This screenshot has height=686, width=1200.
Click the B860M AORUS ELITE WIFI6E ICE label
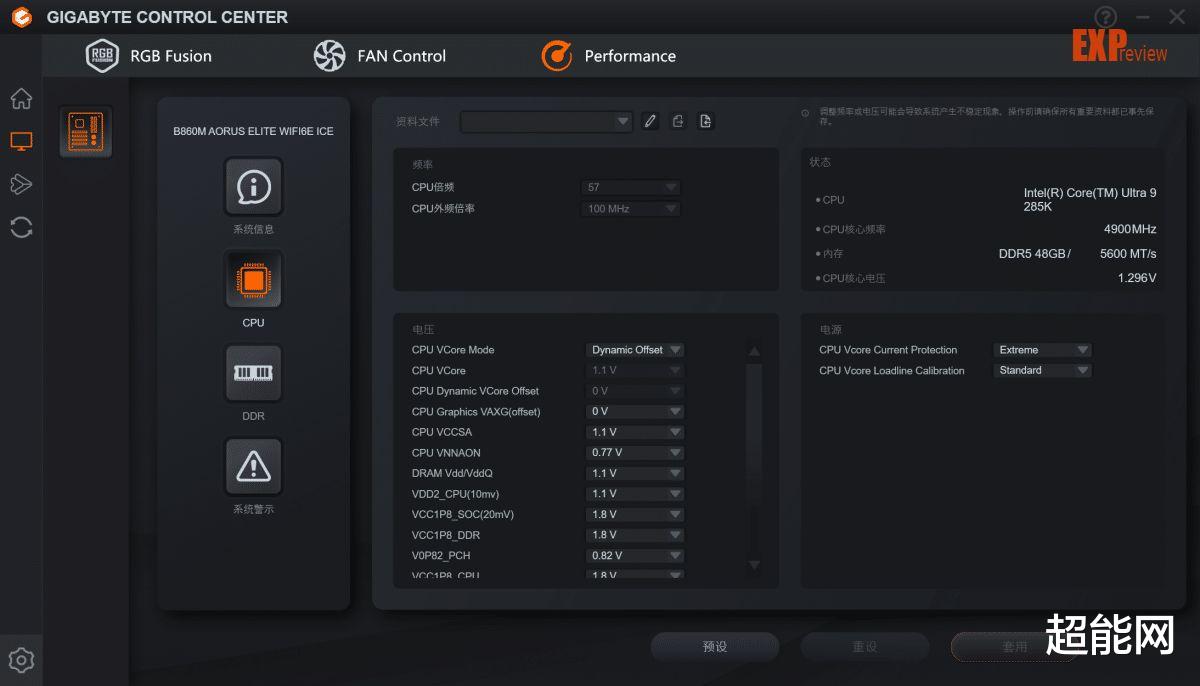(x=253, y=131)
